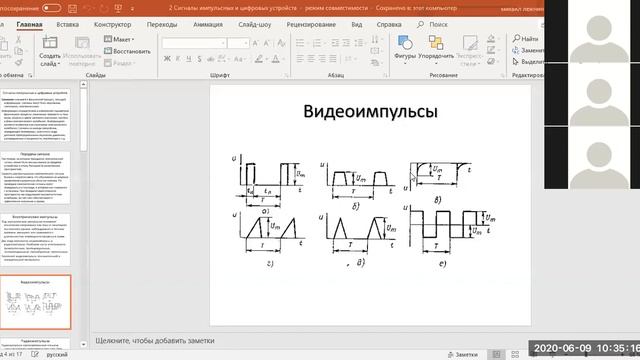Open the change case Aa dropdown
The width and height of the screenshot is (640, 360).
(240, 59)
